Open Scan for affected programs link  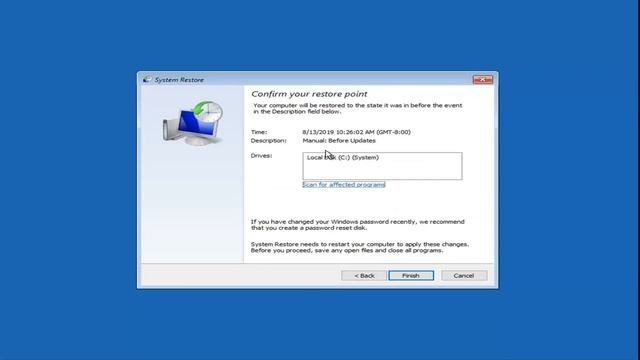(344, 184)
